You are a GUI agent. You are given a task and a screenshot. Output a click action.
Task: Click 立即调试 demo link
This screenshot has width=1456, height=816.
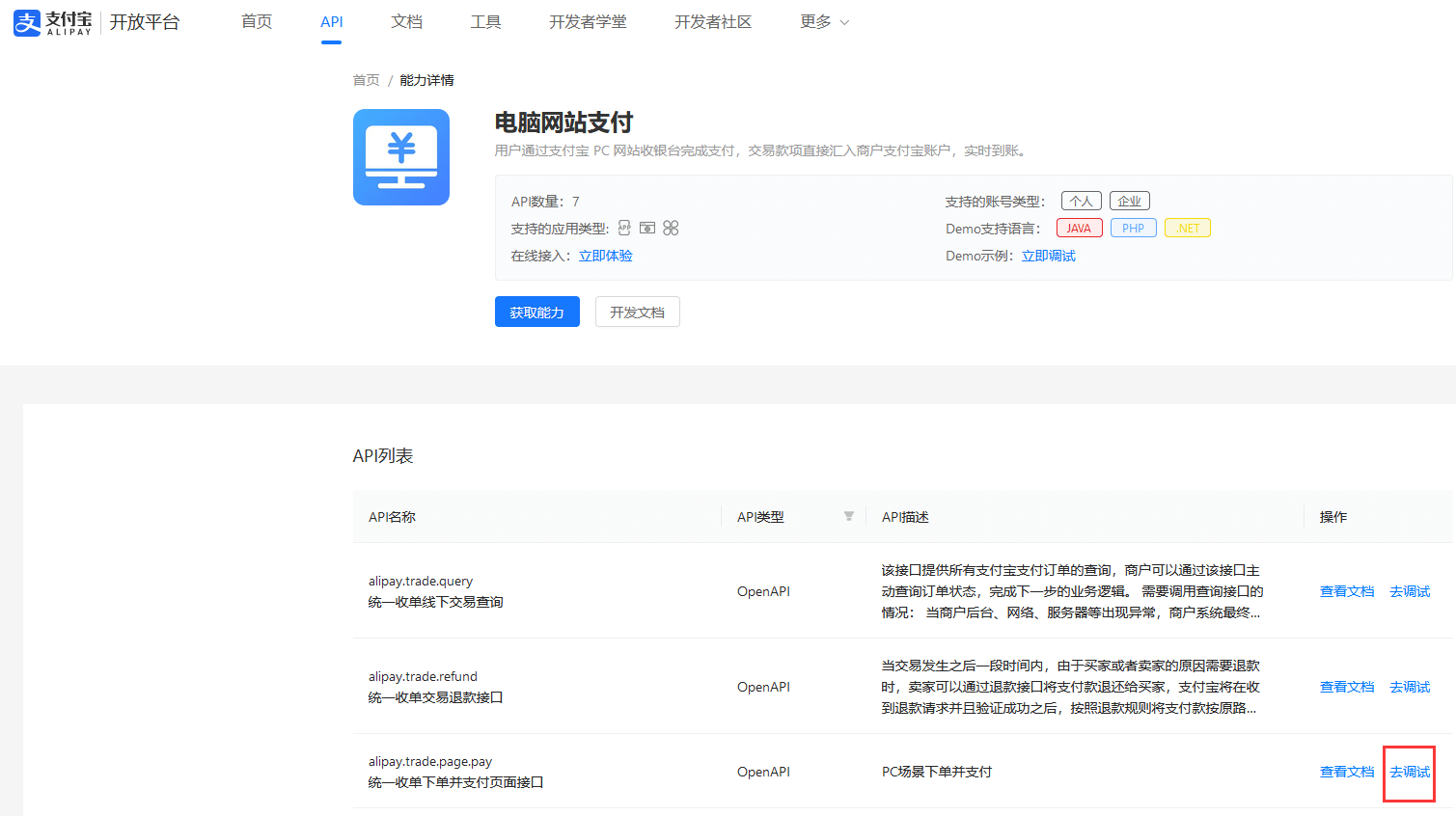pos(1049,256)
